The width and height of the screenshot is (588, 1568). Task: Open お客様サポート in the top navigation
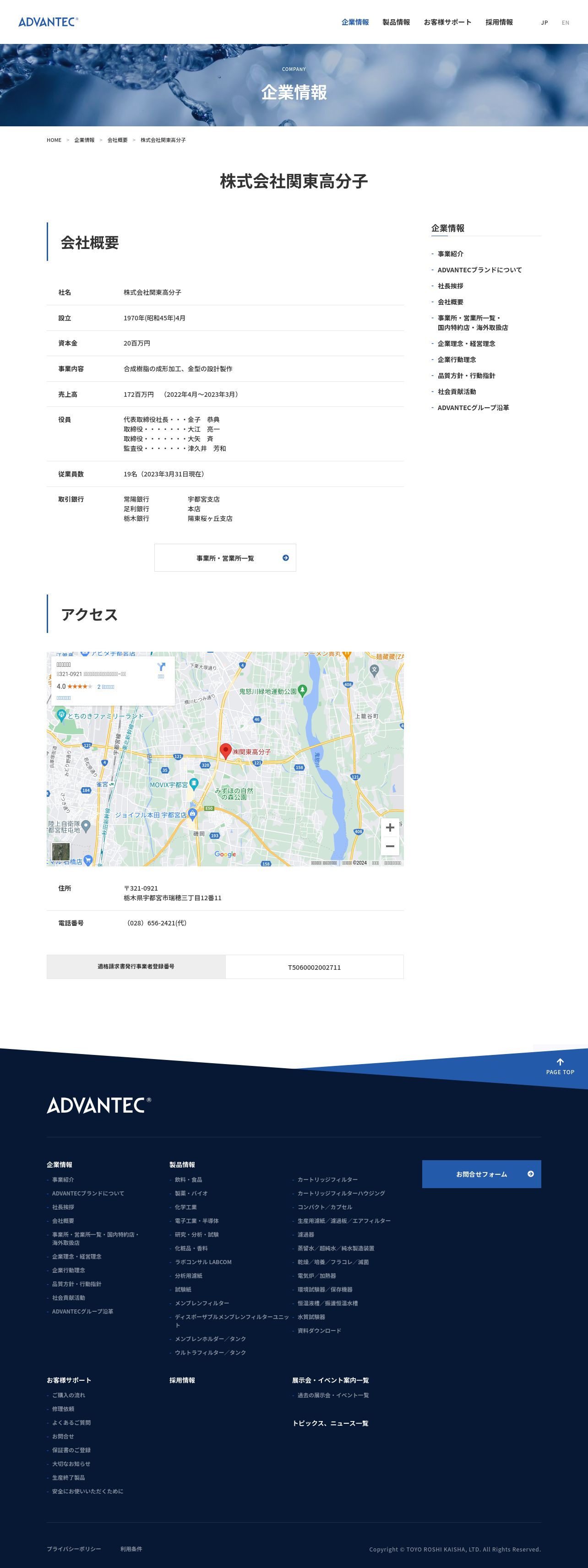[x=448, y=22]
